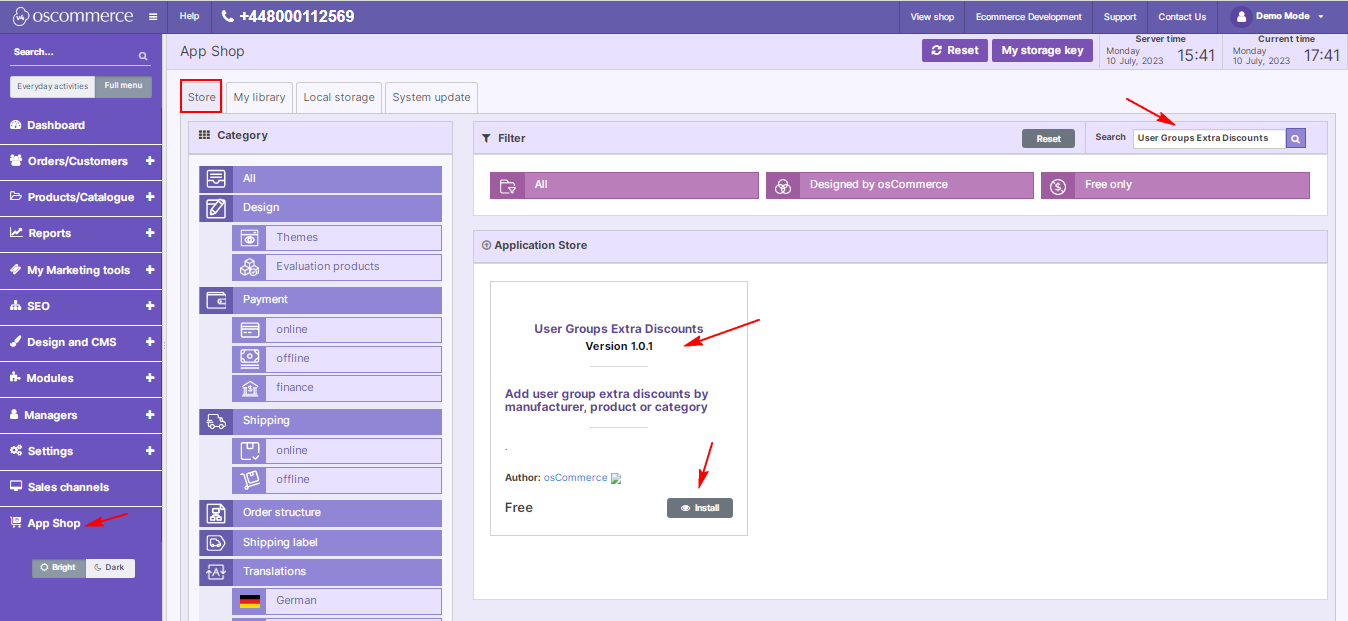
Task: Click the osCommerce author link
Action: [x=575, y=478]
